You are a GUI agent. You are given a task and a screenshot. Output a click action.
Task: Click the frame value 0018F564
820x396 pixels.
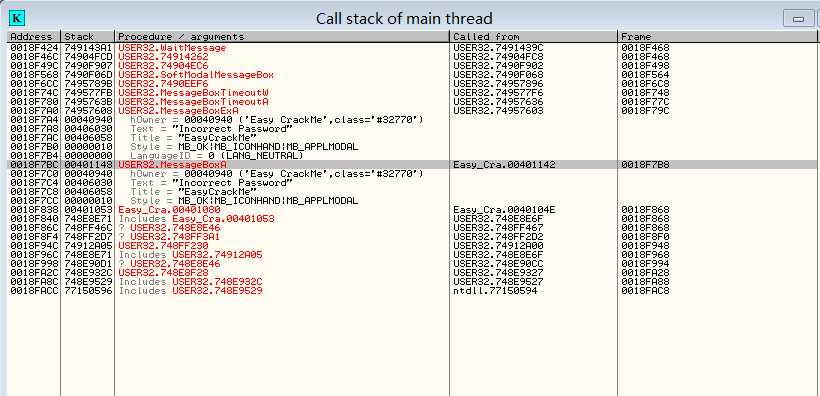tap(645, 75)
